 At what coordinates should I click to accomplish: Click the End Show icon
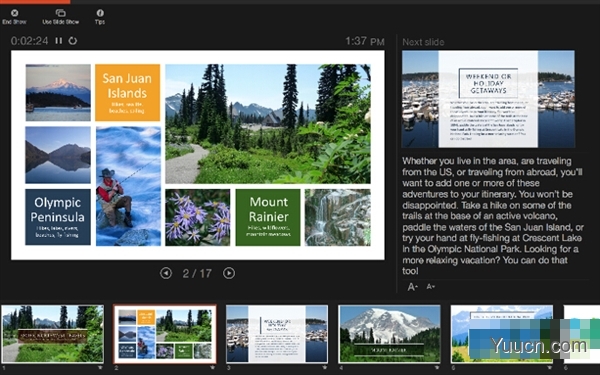click(14, 13)
